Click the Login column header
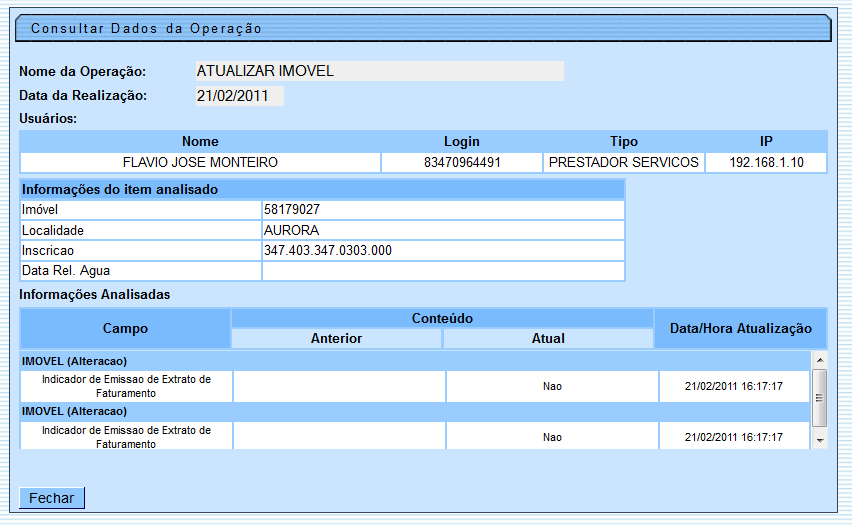852x527 pixels. click(461, 141)
